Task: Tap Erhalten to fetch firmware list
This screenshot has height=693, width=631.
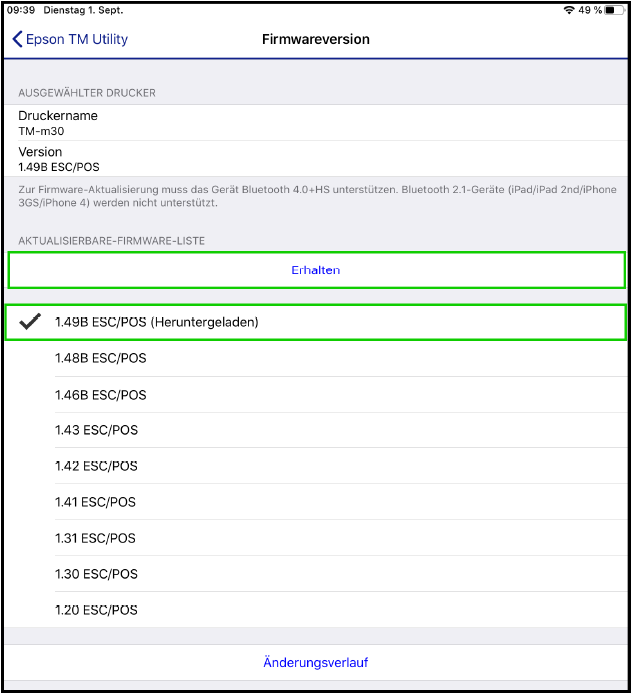Action: 316,270
